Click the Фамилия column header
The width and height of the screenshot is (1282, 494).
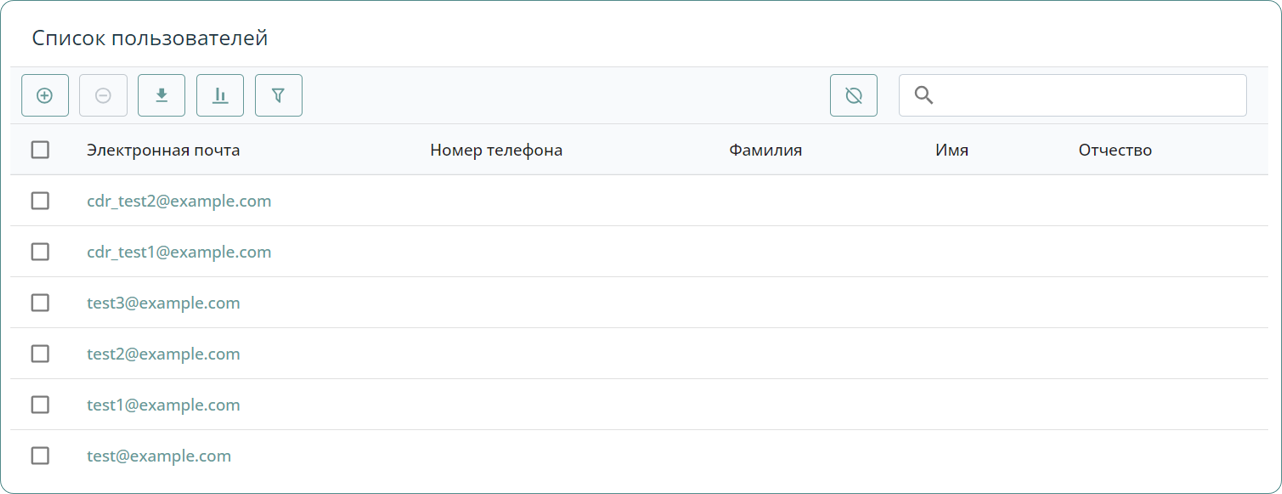[765, 150]
